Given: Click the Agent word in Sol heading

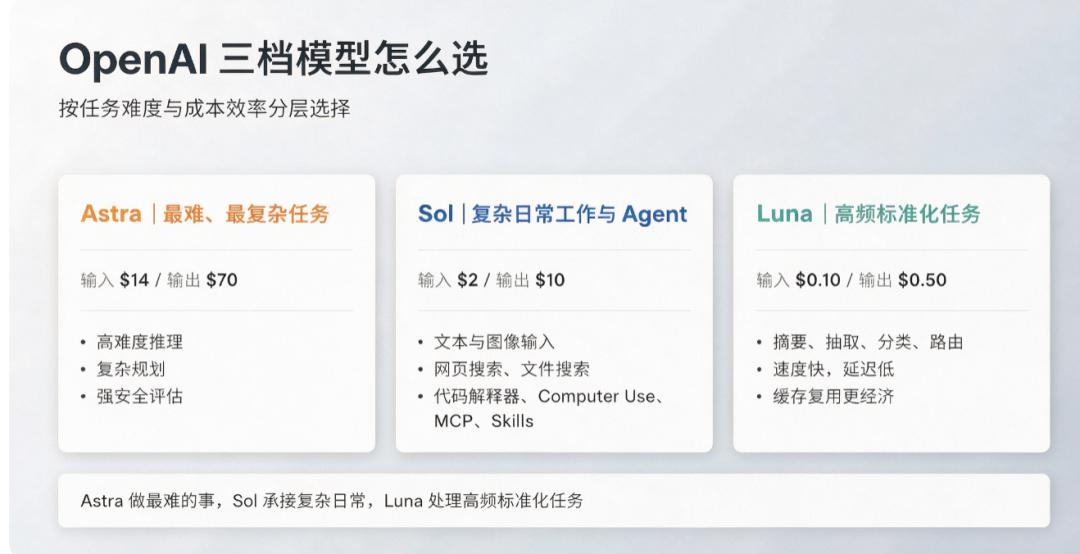Looking at the screenshot, I should 654,215.
